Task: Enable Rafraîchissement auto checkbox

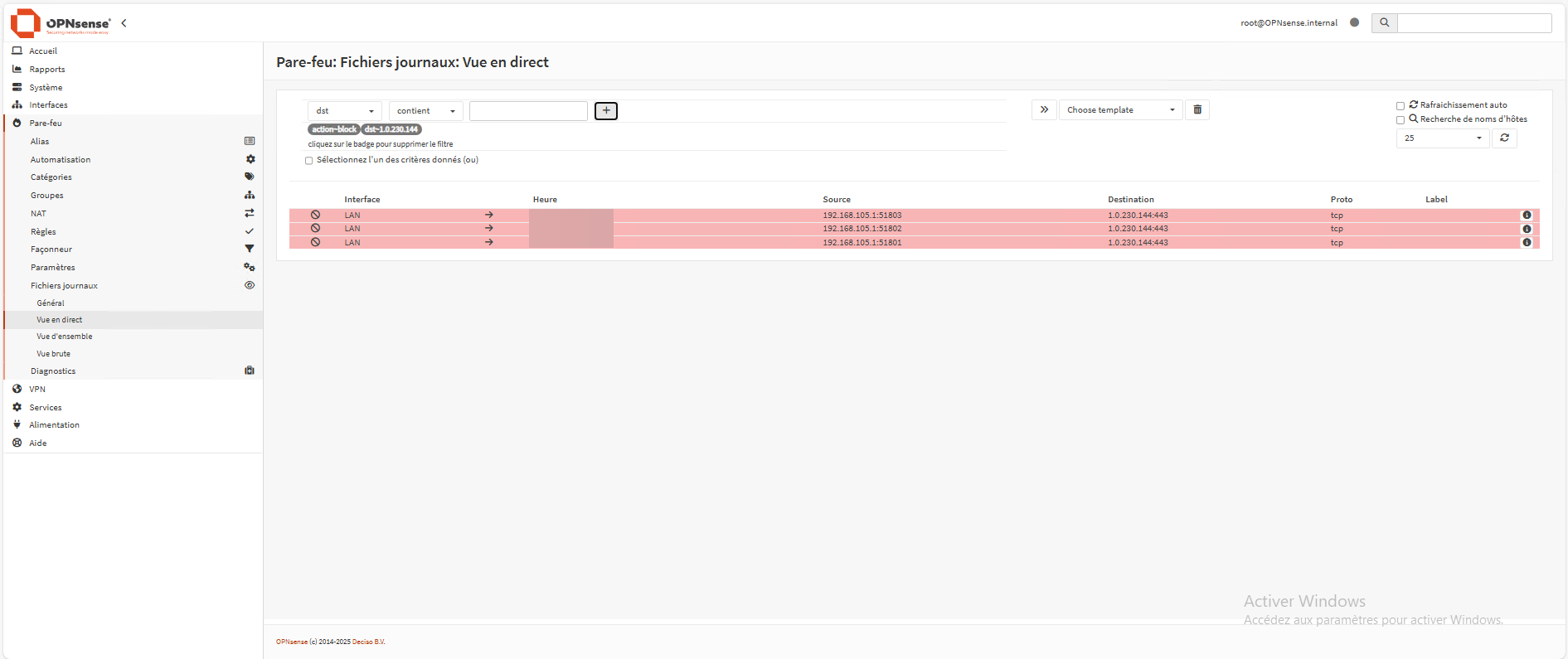Action: click(1401, 106)
